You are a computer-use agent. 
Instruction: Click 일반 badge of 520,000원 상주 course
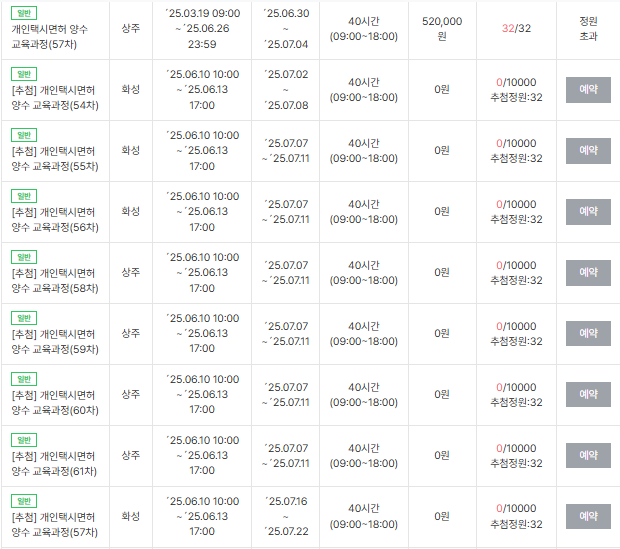24,13
